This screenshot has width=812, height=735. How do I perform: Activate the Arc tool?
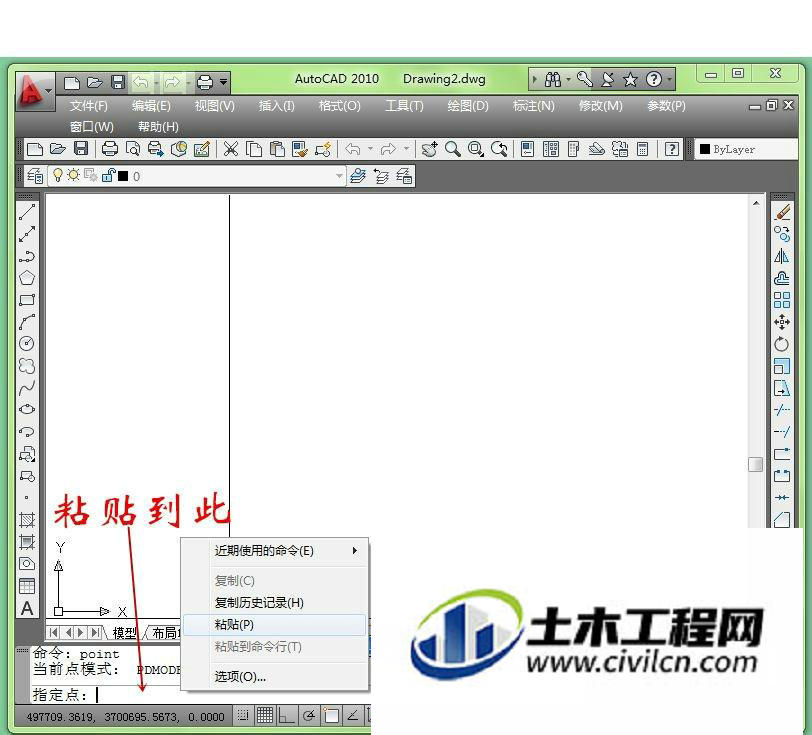click(27, 322)
